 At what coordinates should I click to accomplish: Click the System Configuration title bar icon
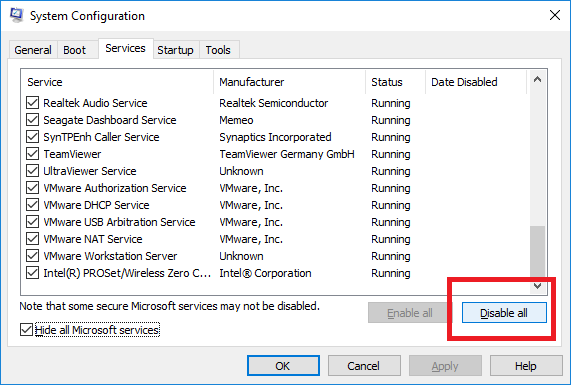[x=16, y=15]
